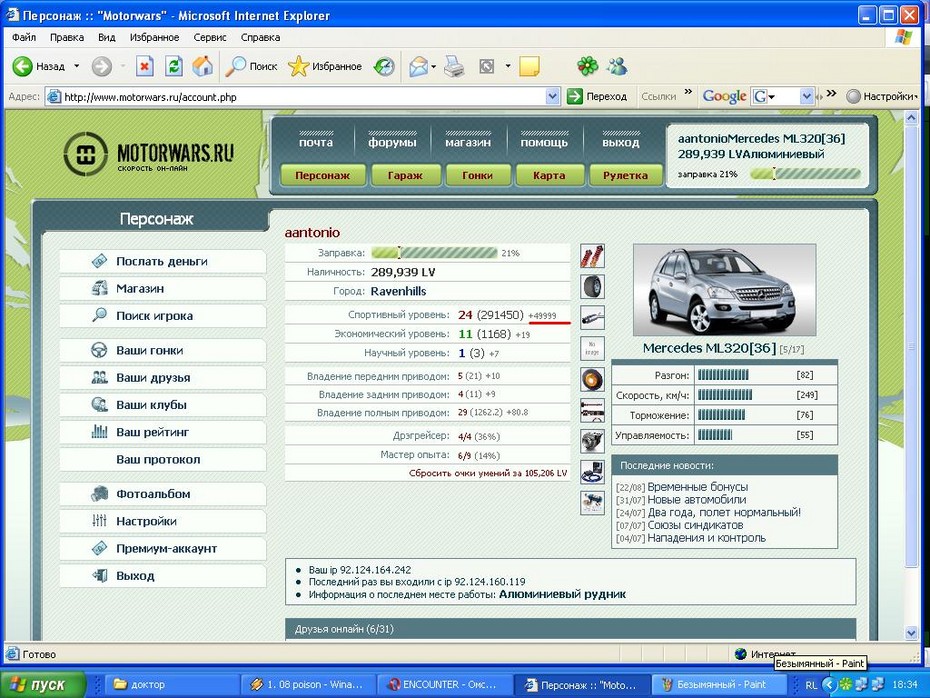930x698 pixels.
Task: Click the yellow note toolbar icon
Action: coord(529,66)
